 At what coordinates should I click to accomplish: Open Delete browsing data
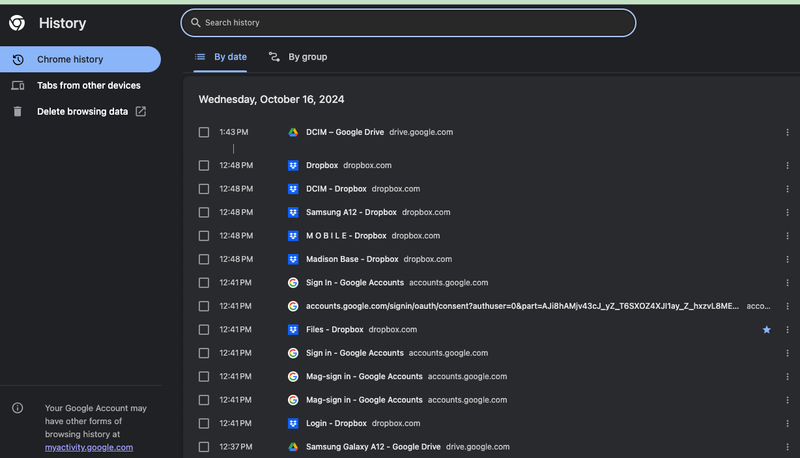coord(82,111)
